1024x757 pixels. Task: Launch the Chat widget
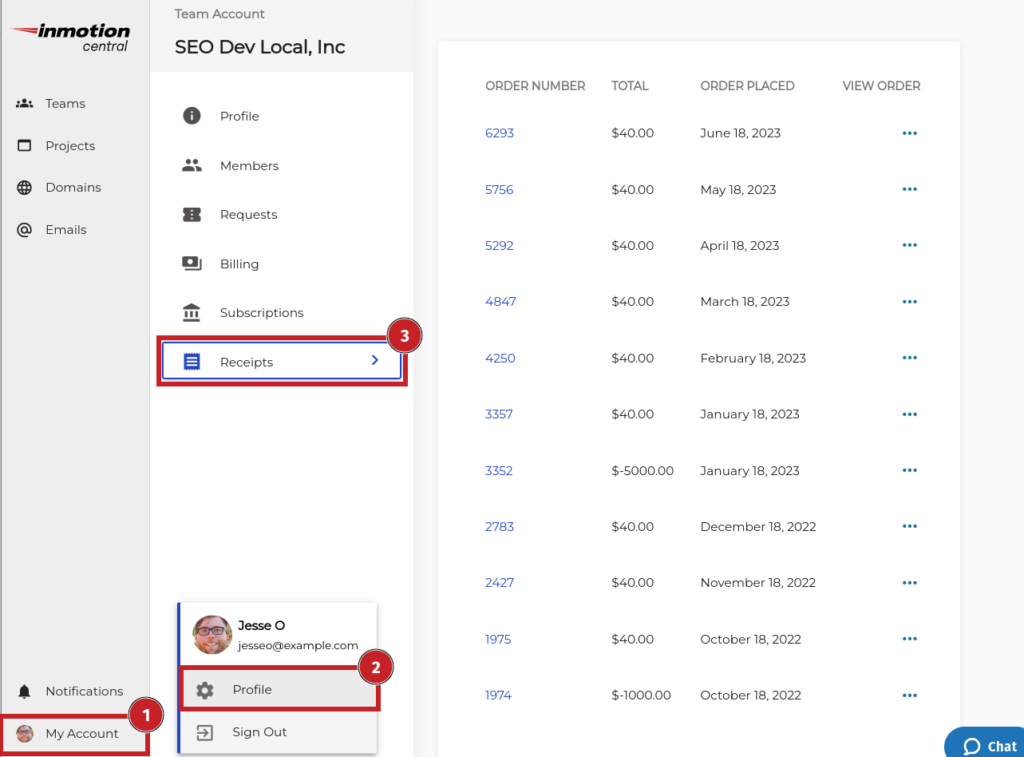click(x=990, y=745)
